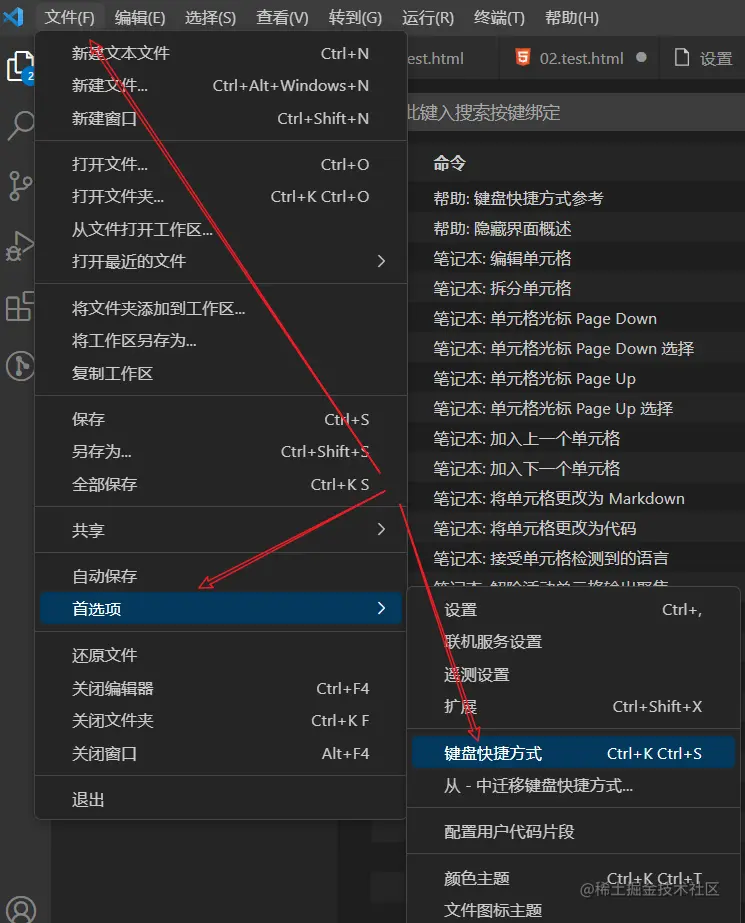Select 关闭窗口 menu entry
The height and width of the screenshot is (923, 745).
(221, 753)
